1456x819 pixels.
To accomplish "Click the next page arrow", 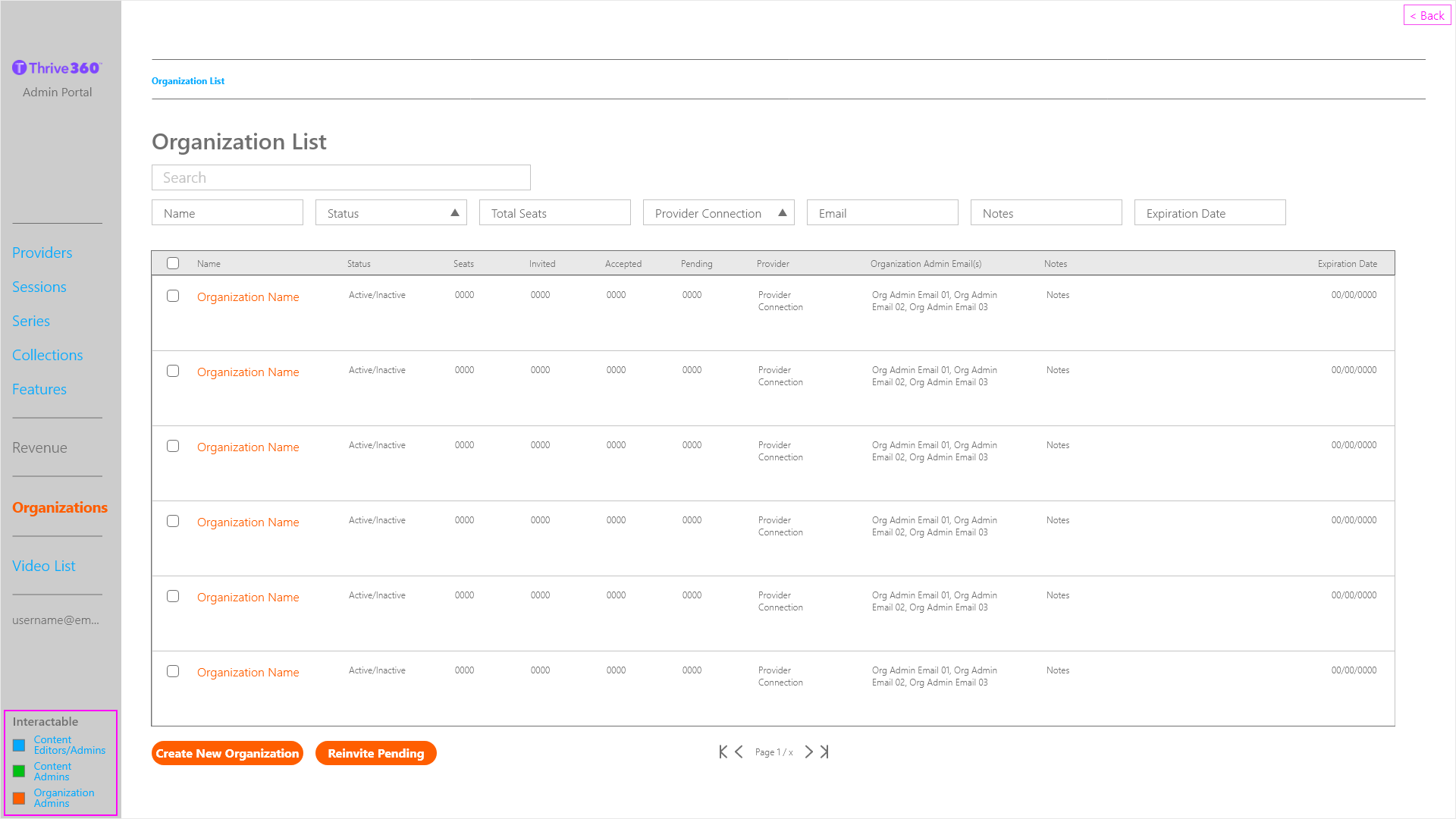I will coord(808,752).
